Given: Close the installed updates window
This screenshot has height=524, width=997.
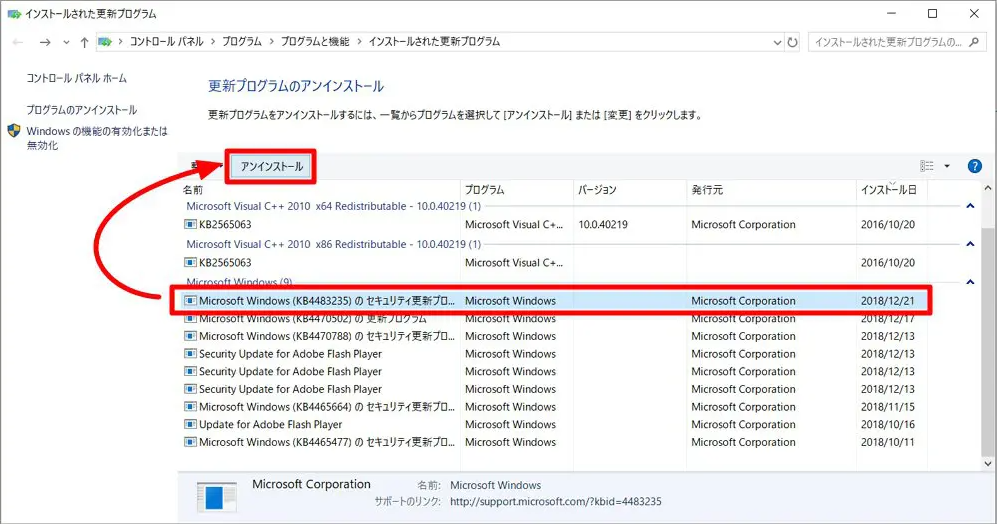Looking at the screenshot, I should (x=974, y=13).
